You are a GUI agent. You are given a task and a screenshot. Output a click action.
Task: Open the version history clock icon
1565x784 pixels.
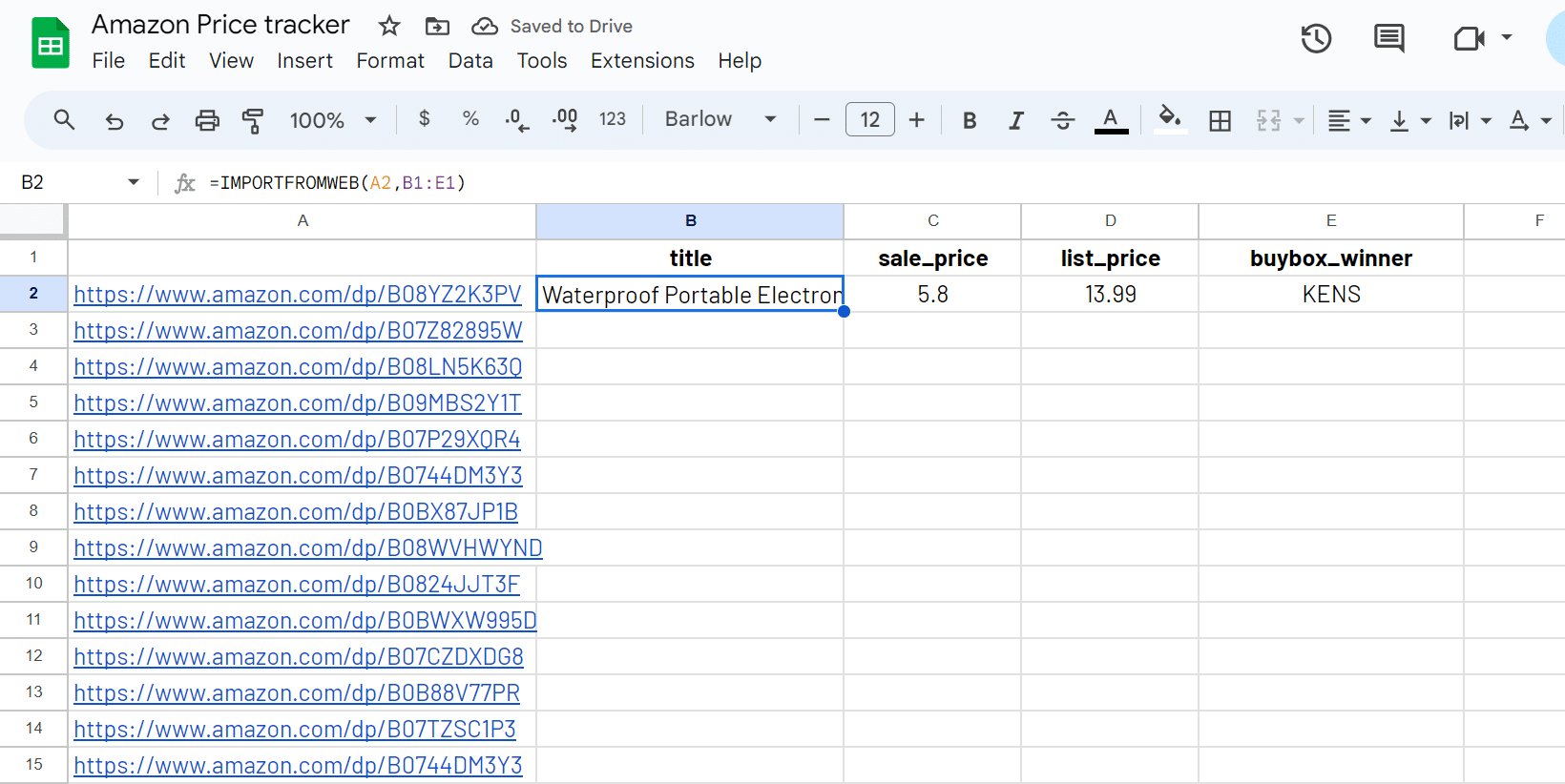1316,38
